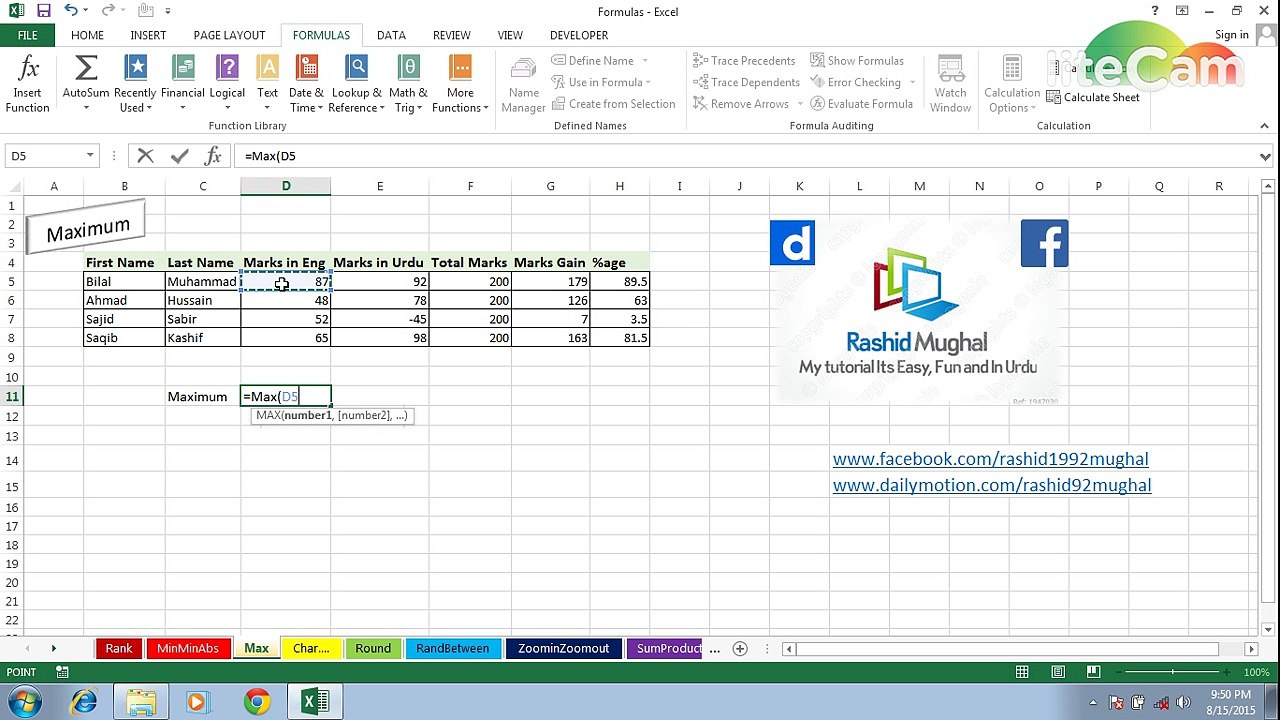
Task: Open Chrome from the taskbar
Action: pos(257,702)
